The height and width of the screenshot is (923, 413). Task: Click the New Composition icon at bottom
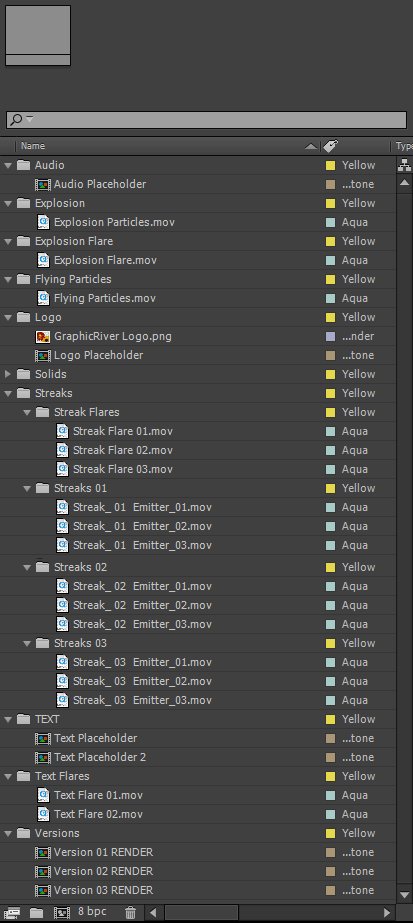(x=62, y=913)
